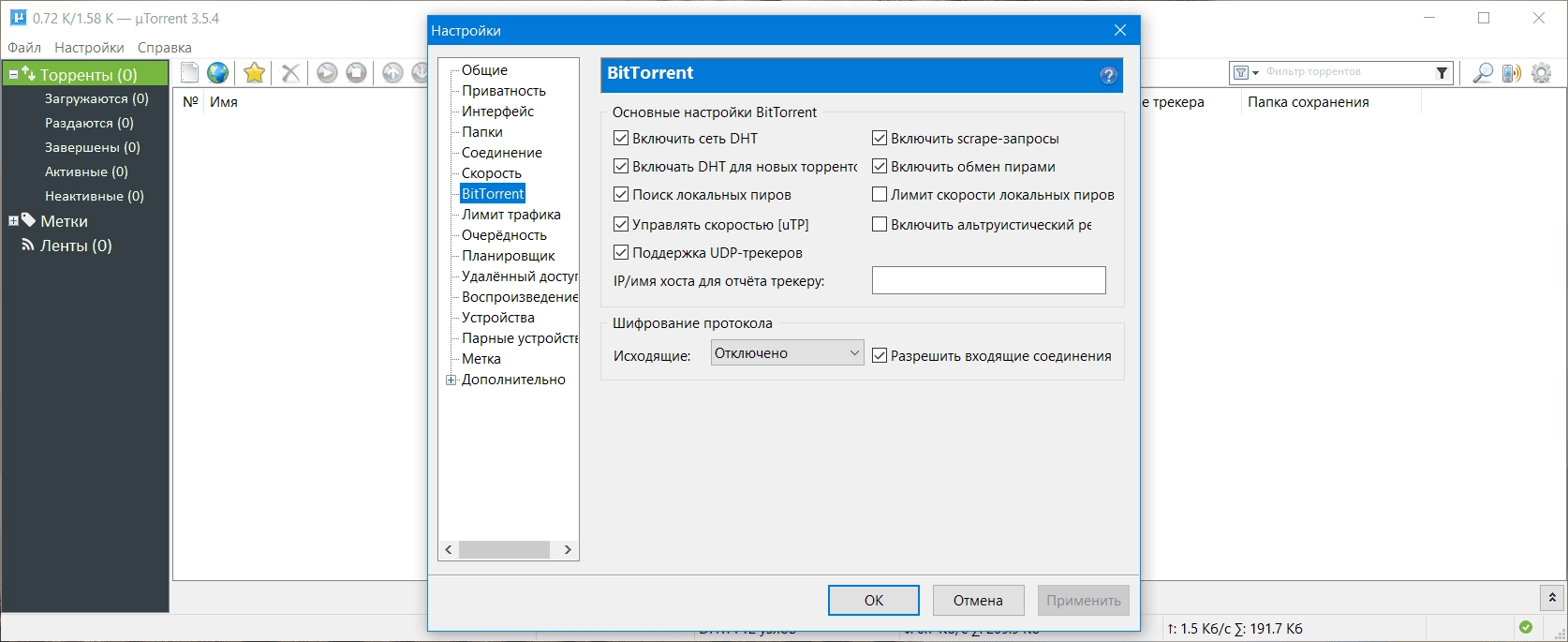Open preferences via the gear icon
The height and width of the screenshot is (642, 1568).
[1542, 72]
